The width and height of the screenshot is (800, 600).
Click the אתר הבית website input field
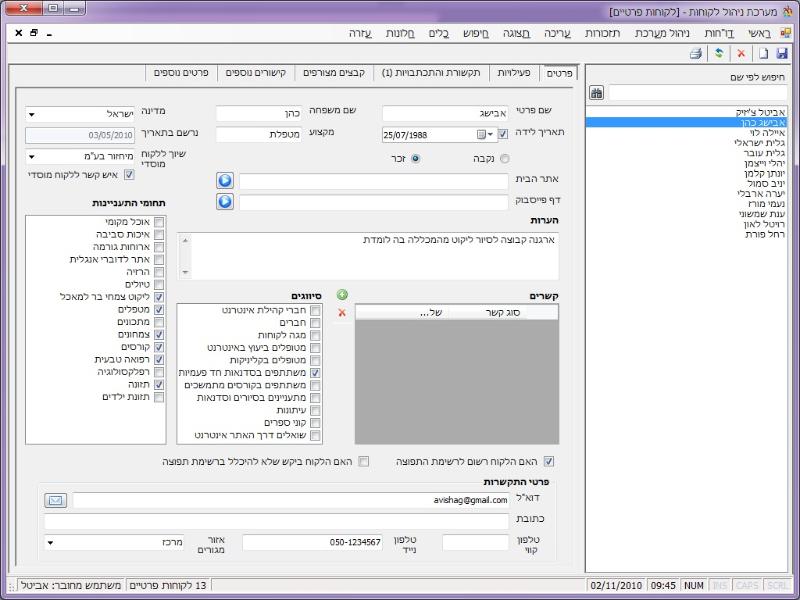coord(374,180)
